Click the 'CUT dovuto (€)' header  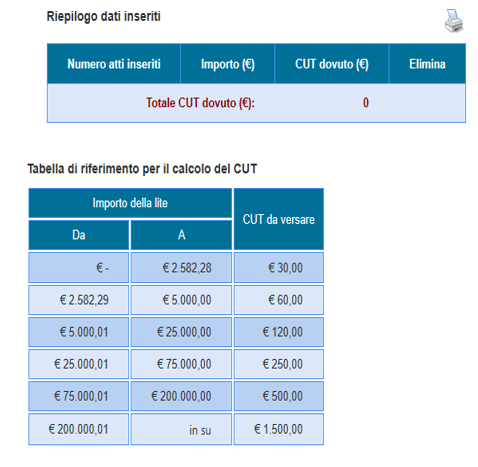pos(332,64)
